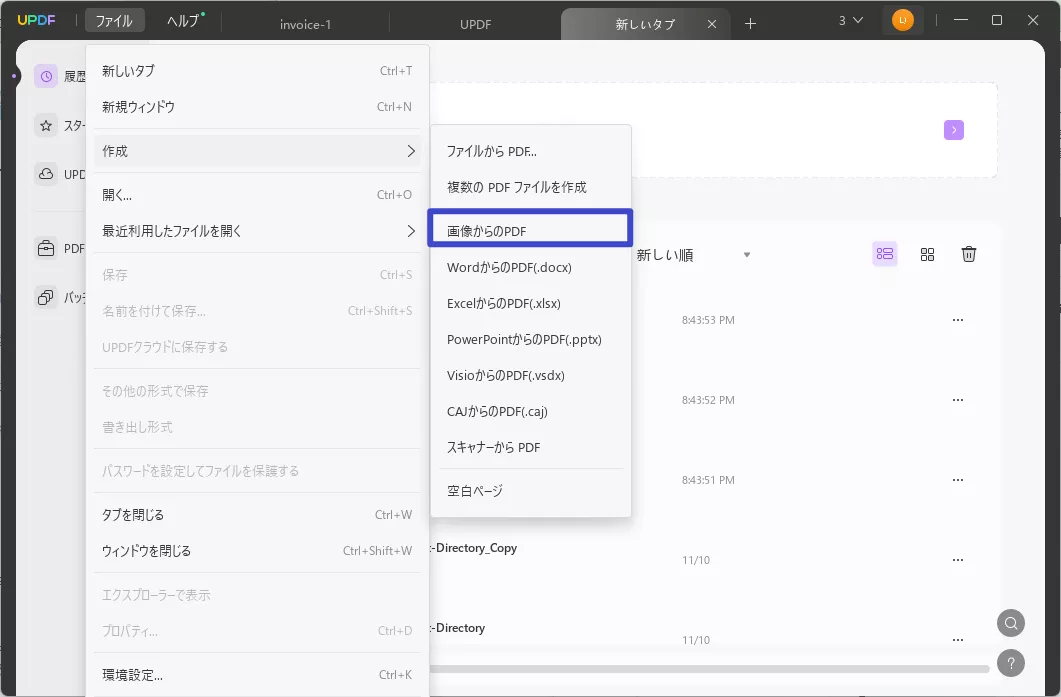Choose タブを閉じる menu item

coord(257,515)
